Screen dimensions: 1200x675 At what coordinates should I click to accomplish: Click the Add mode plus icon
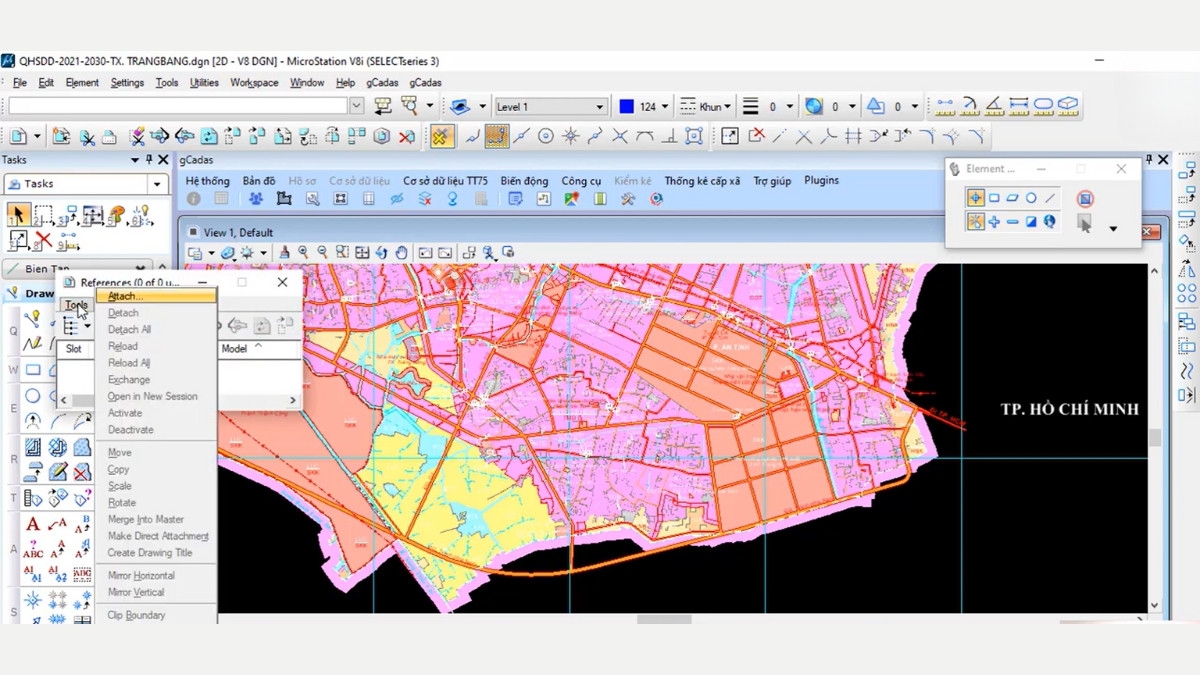(x=994, y=222)
